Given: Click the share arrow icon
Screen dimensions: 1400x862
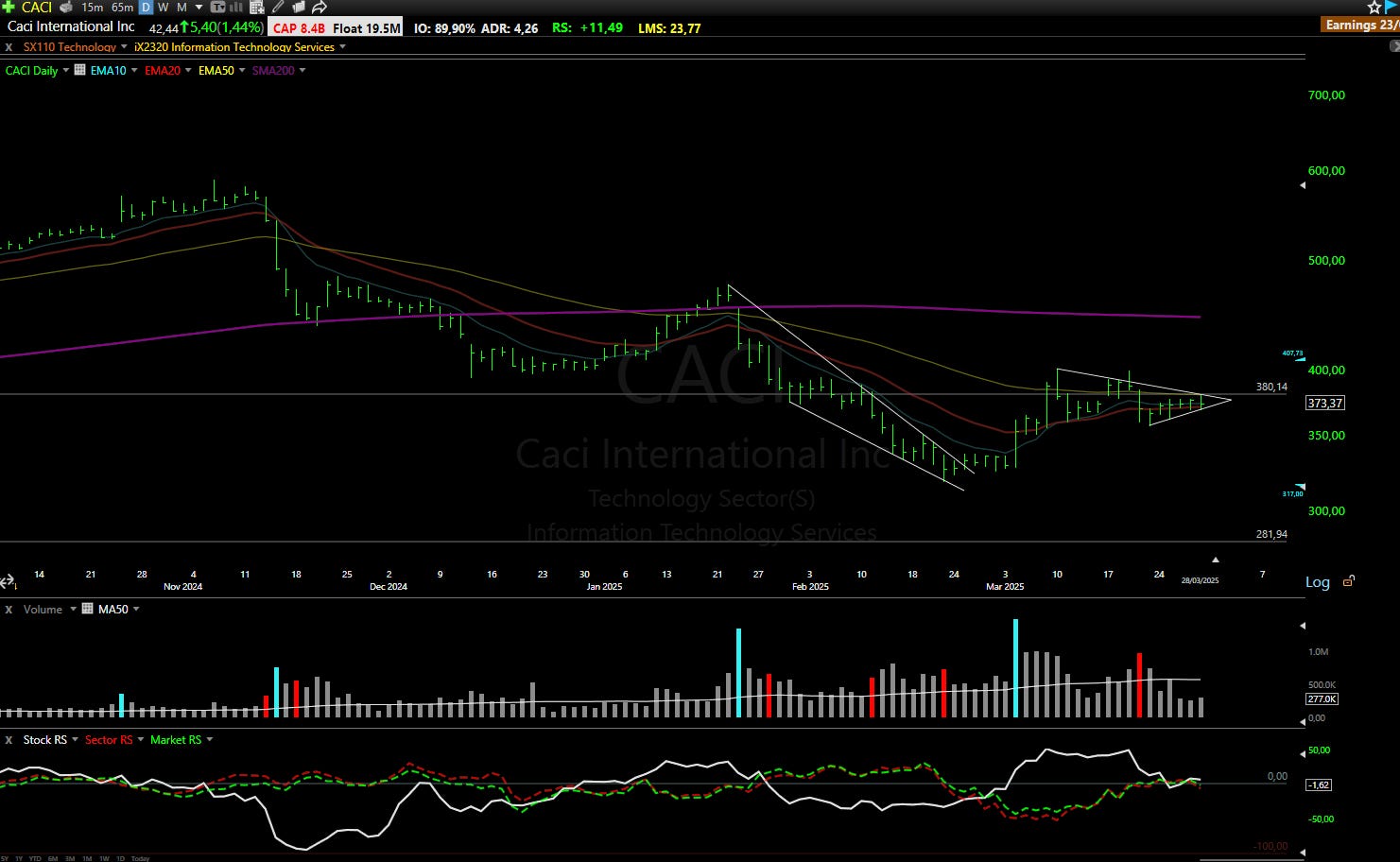Looking at the screenshot, I should pyautogui.click(x=320, y=7).
